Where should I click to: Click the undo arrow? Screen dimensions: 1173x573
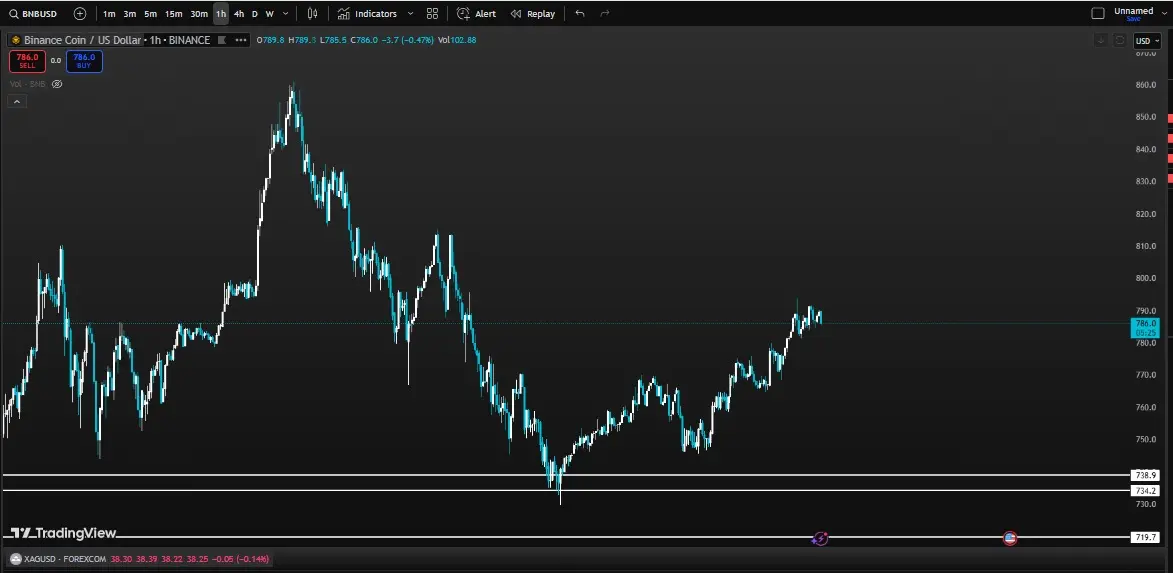coord(580,13)
